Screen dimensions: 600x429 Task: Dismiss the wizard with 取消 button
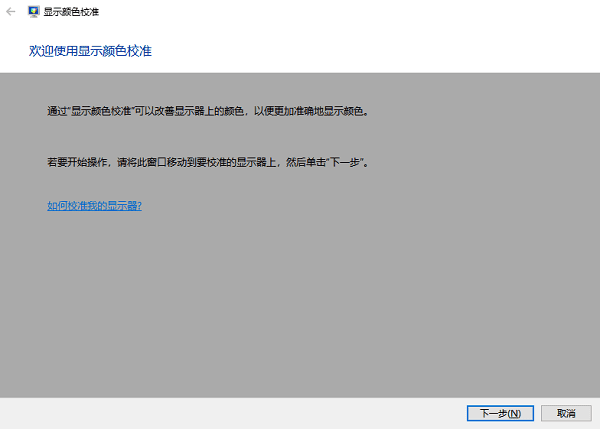click(x=566, y=413)
